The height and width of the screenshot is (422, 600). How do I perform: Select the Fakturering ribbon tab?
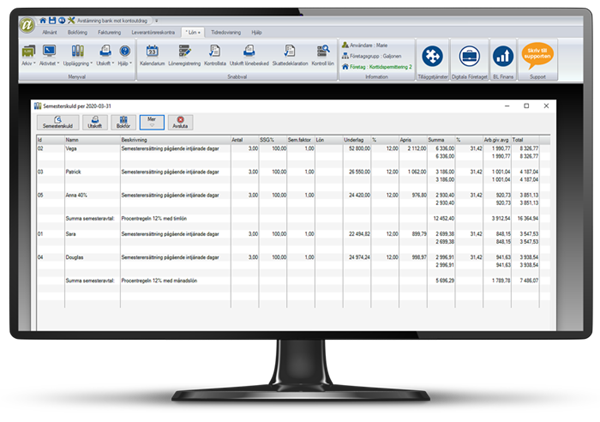[108, 32]
